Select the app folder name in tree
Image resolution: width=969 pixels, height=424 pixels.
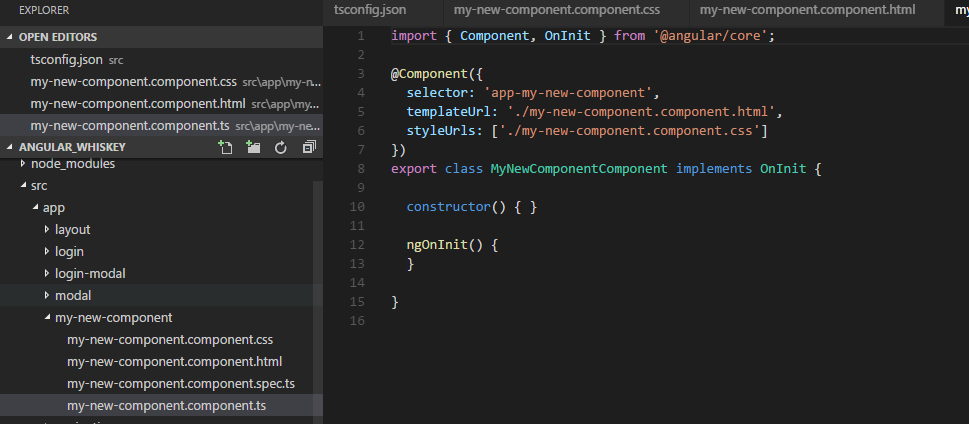54,208
